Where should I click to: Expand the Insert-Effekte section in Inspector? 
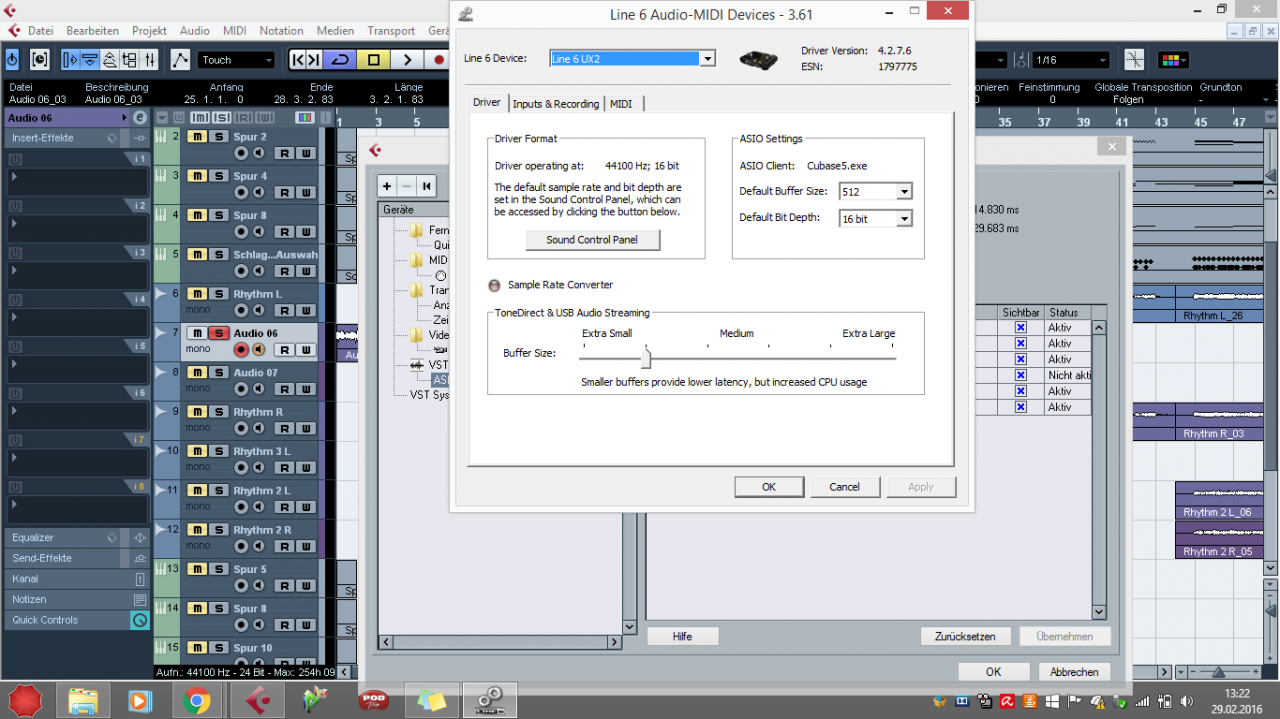tap(76, 138)
